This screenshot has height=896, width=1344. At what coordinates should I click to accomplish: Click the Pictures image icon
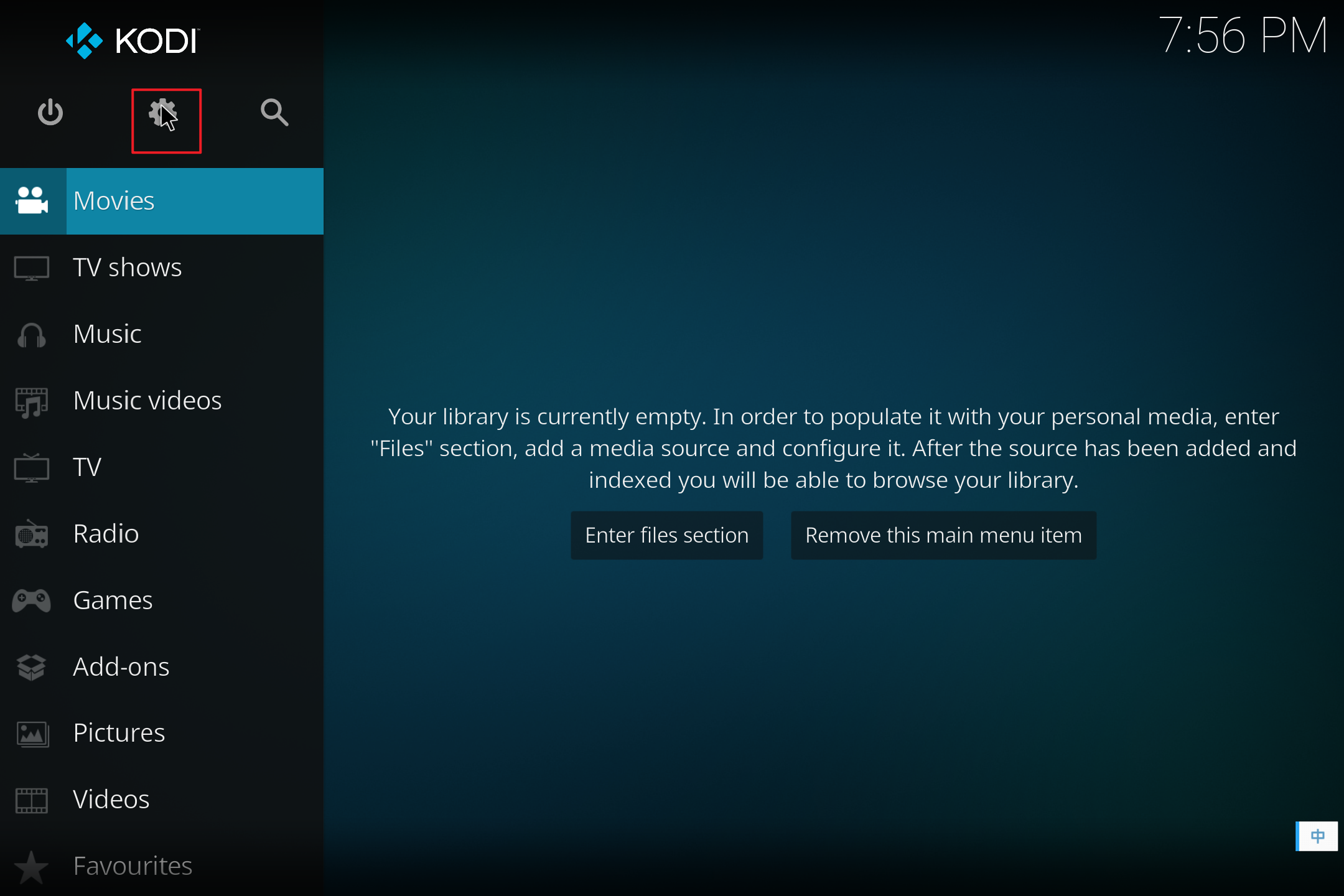point(32,734)
